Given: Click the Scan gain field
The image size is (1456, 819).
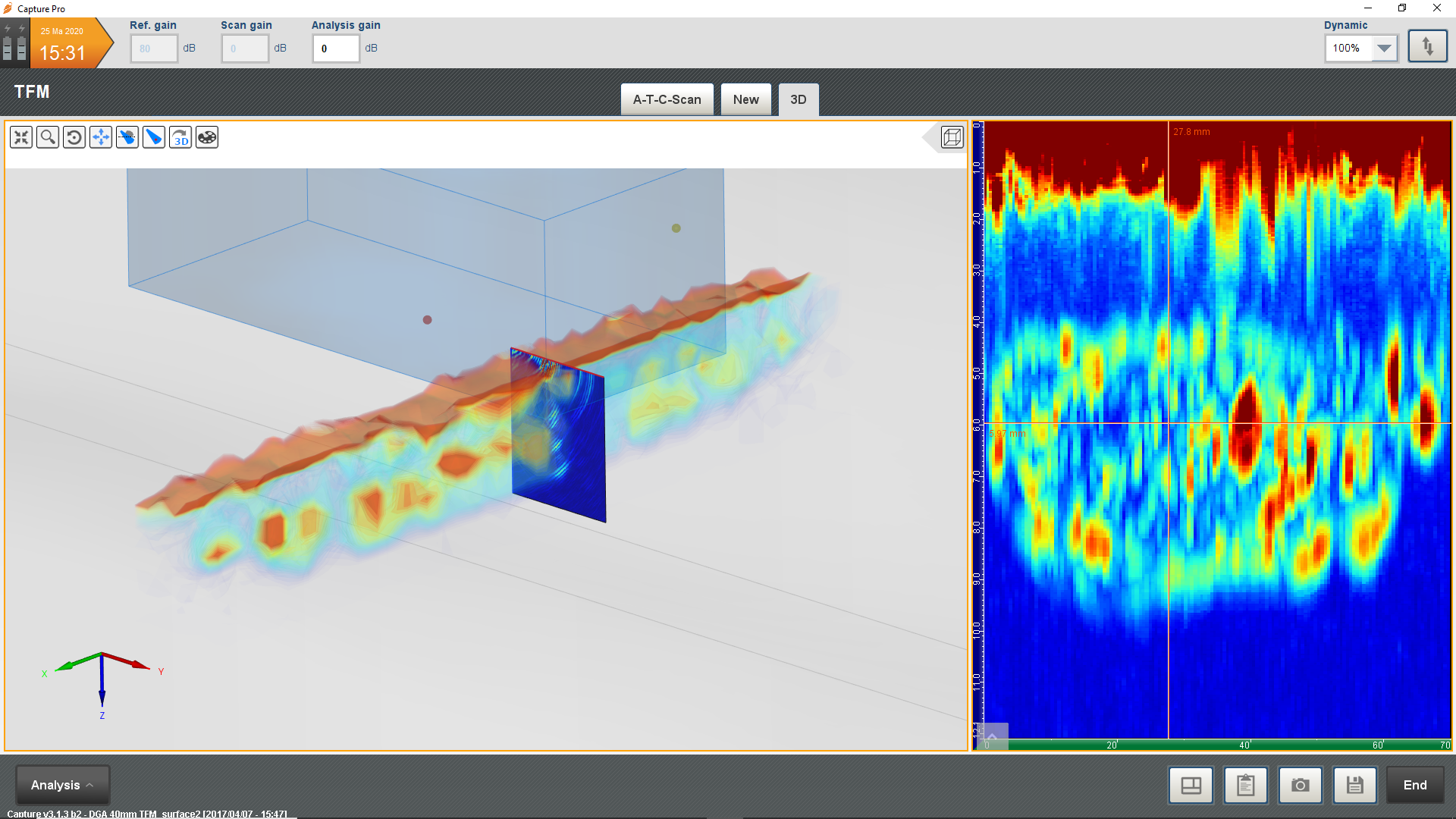Looking at the screenshot, I should tap(245, 49).
